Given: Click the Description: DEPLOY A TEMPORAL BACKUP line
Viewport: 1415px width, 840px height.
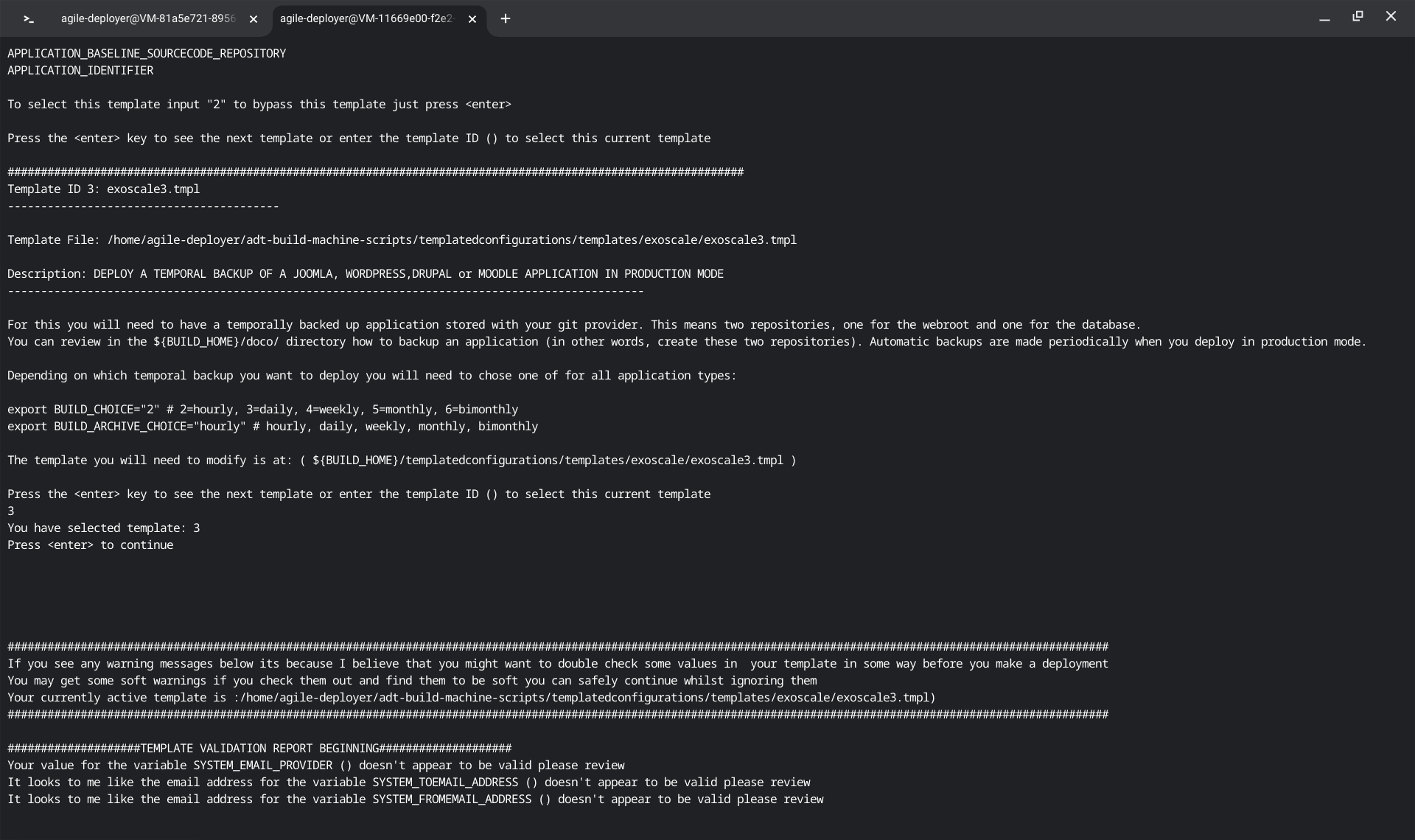Looking at the screenshot, I should click(365, 274).
